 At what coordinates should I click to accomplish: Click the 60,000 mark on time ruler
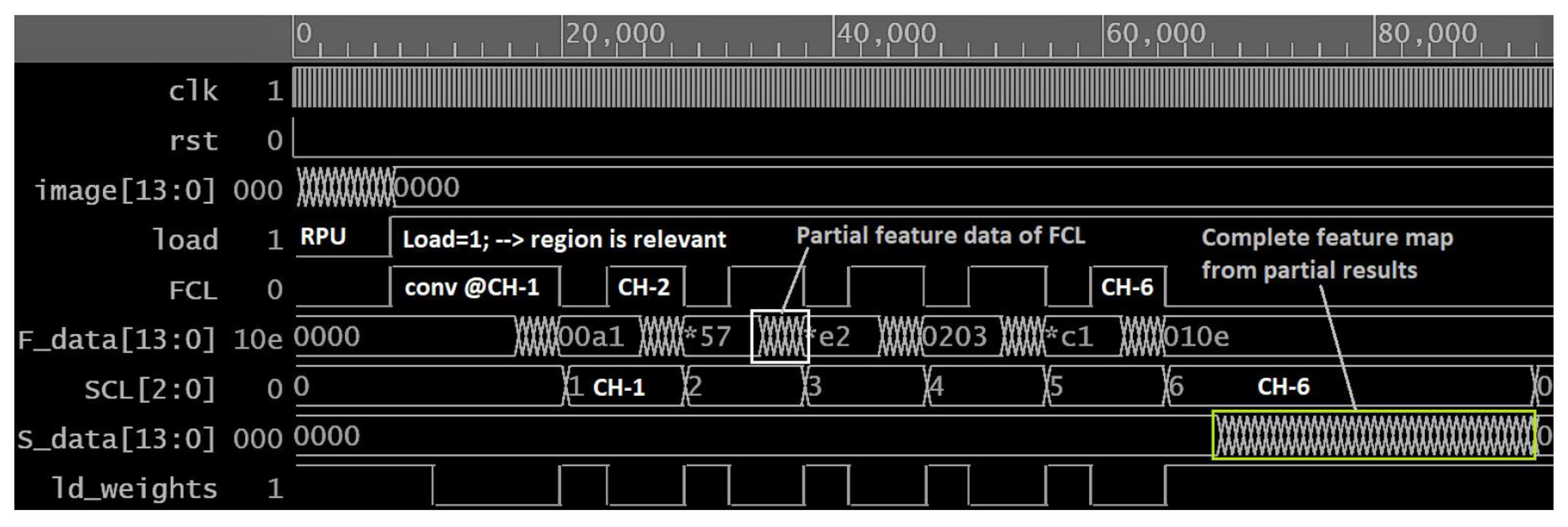pyautogui.click(x=1156, y=34)
